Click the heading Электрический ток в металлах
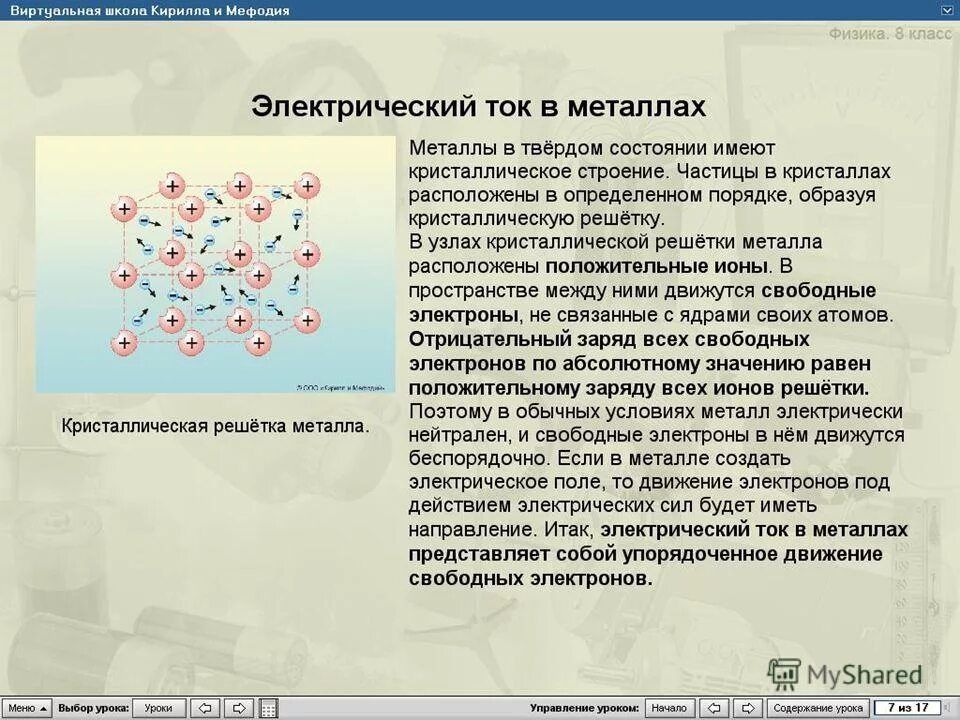 (478, 106)
